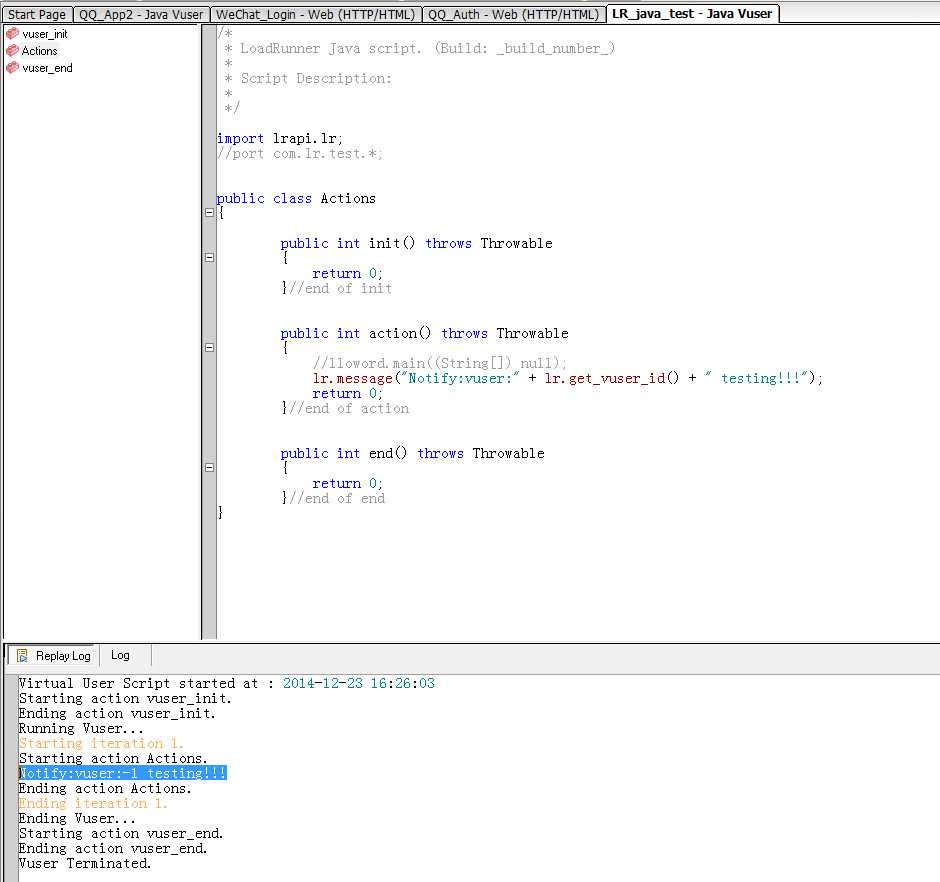The height and width of the screenshot is (882, 940).
Task: Click the timestamp 2014-12-23 16:26:03
Action: click(x=358, y=684)
